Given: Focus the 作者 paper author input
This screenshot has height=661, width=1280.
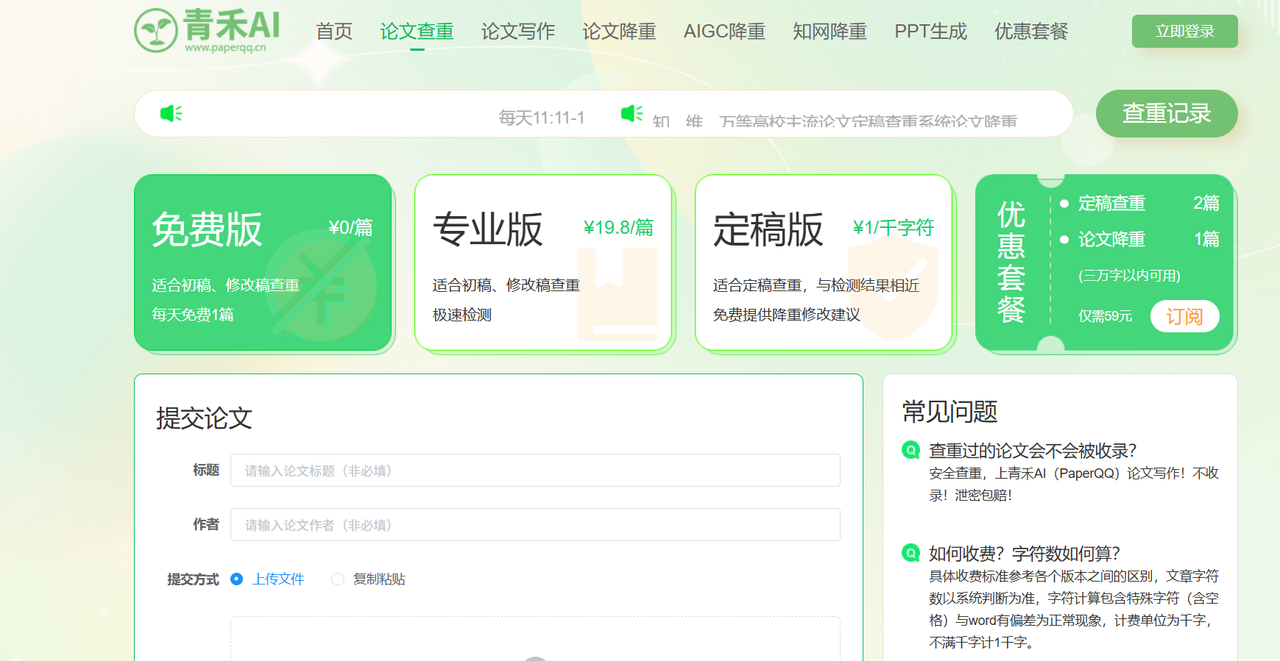Looking at the screenshot, I should pos(535,525).
